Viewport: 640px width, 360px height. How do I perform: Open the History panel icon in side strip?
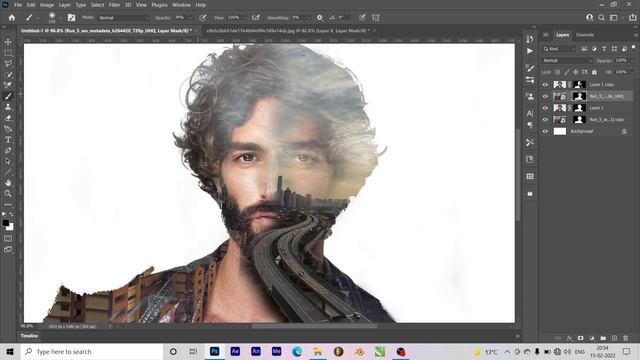[x=530, y=39]
